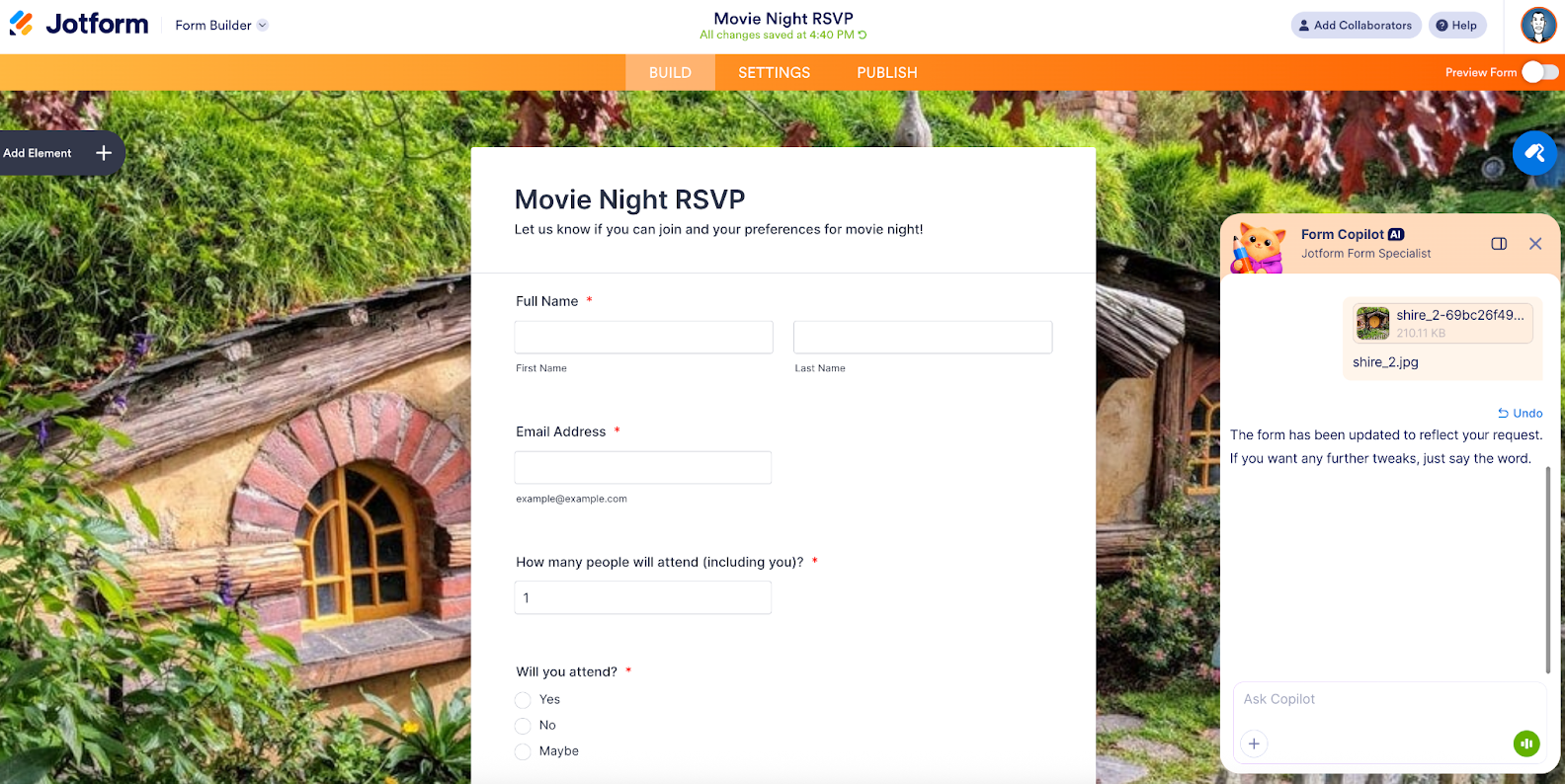Click the Copilot chat scrollbar
Viewport: 1565px width, 784px height.
(1548, 570)
